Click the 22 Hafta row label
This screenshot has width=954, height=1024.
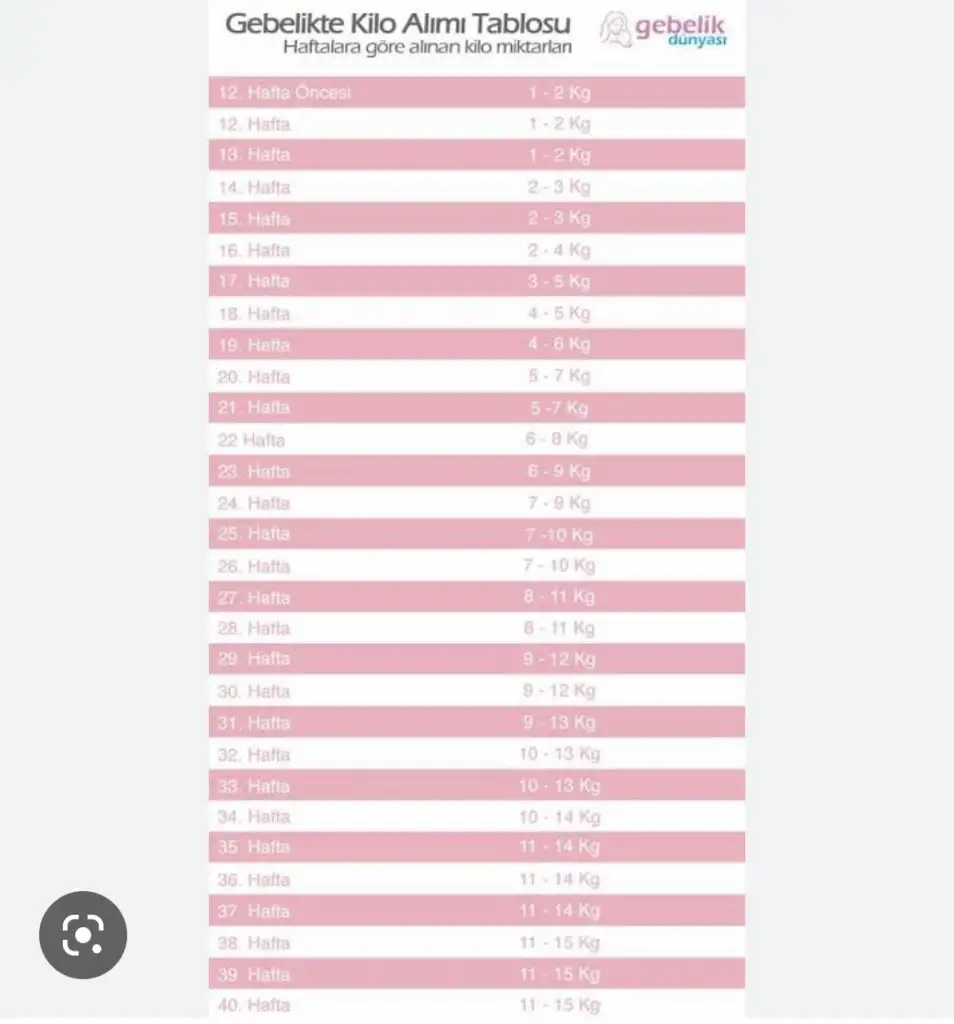251,439
